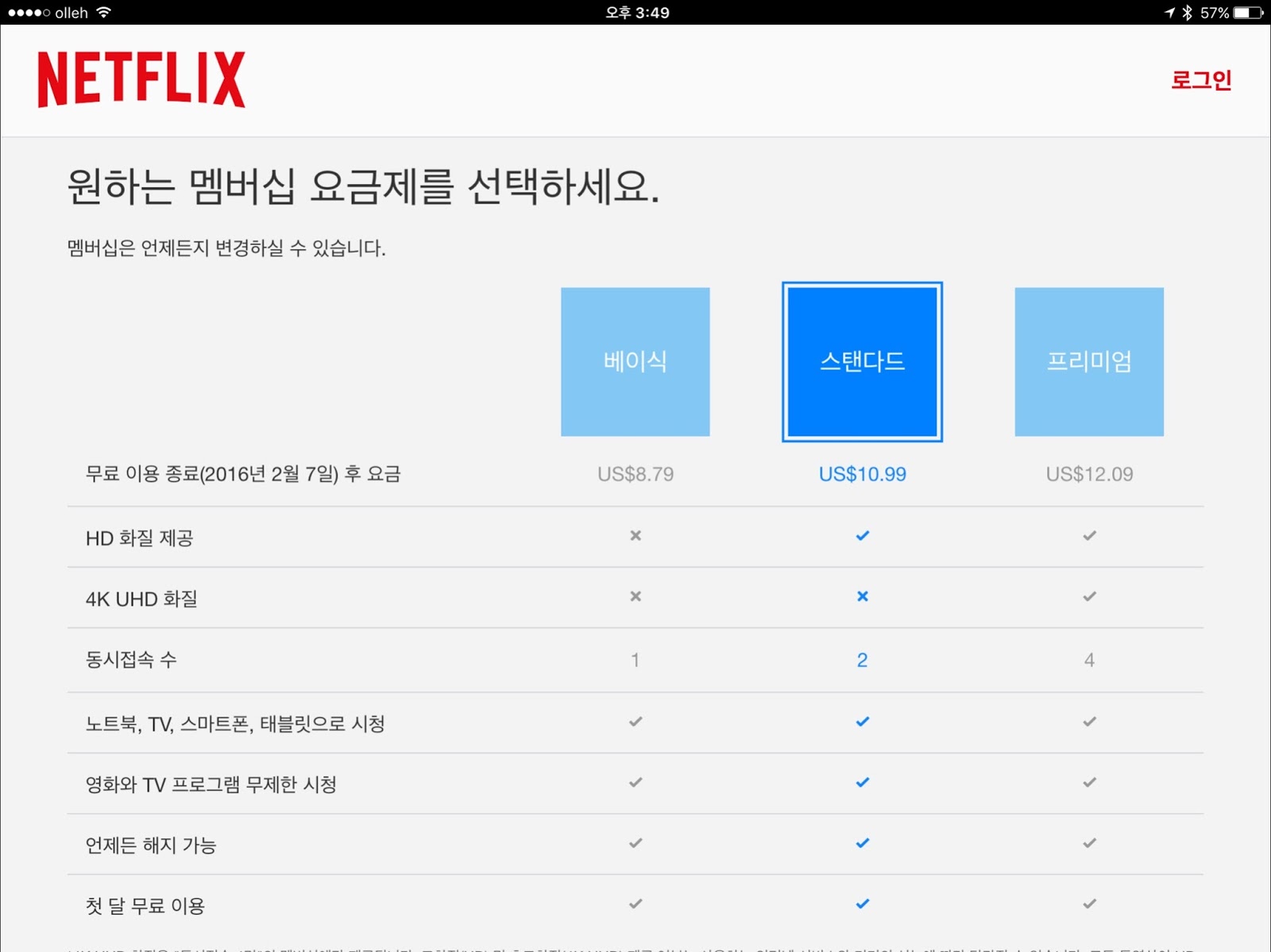
Task: Click the 언제든 해지 가능 label
Action: [x=151, y=846]
